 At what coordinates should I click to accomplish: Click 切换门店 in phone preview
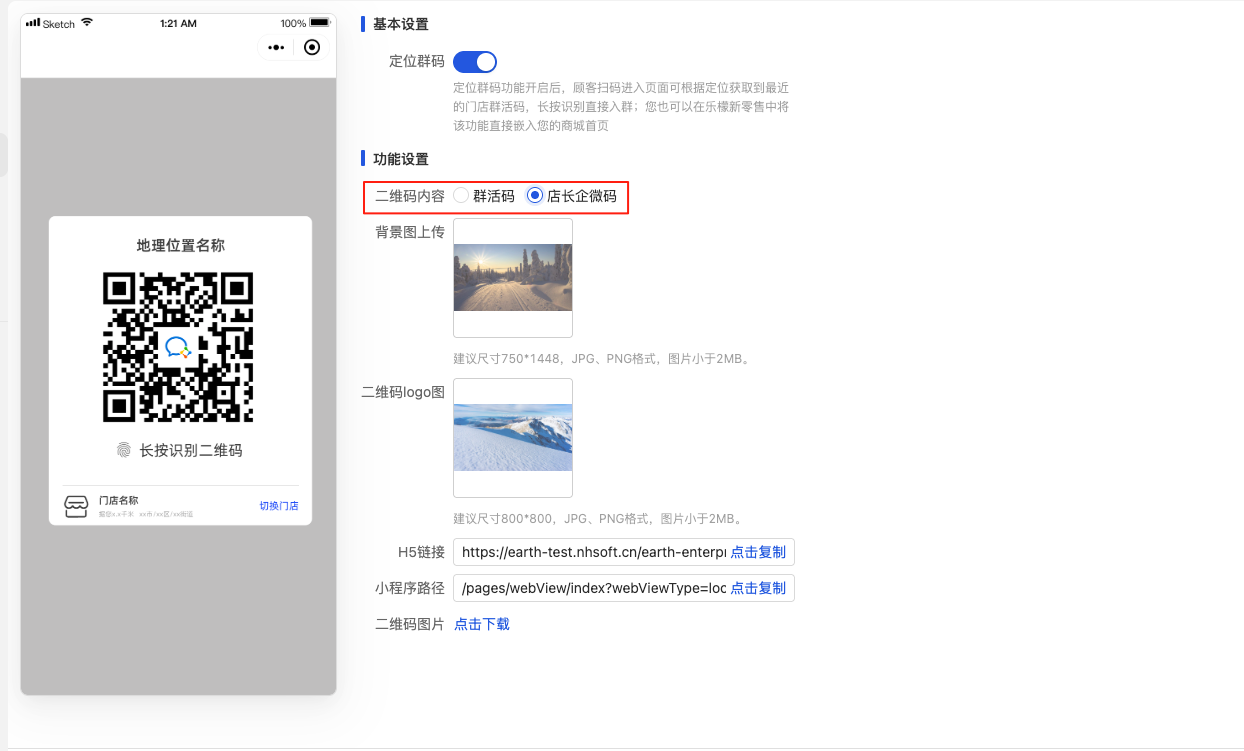coord(279,506)
